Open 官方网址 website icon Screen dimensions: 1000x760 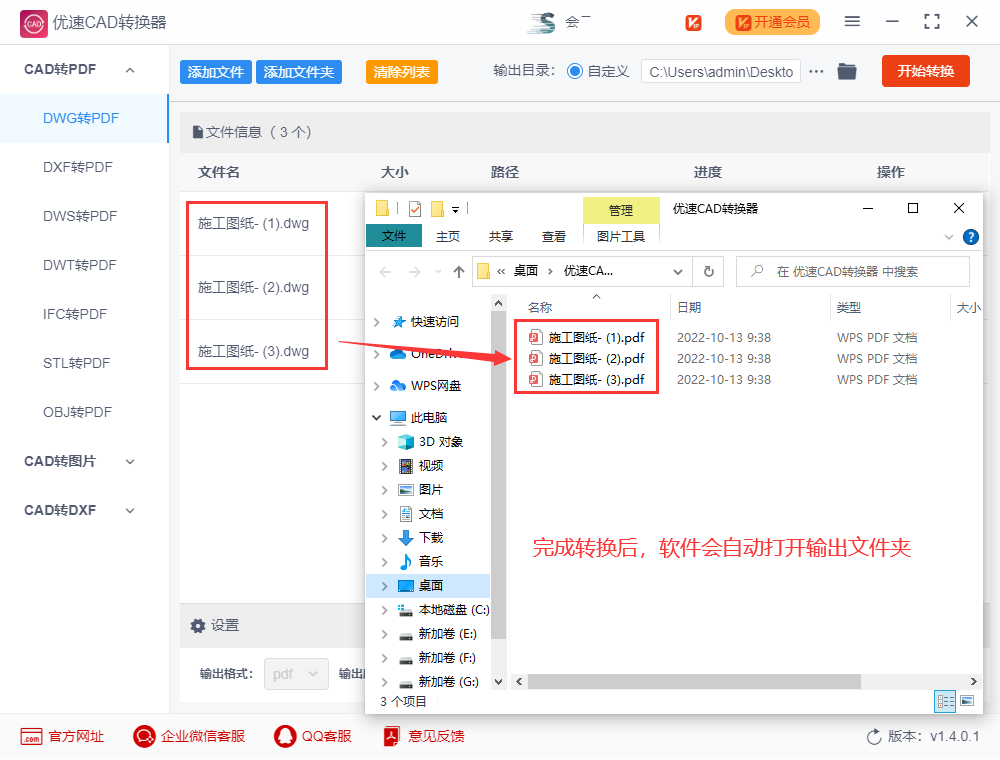click(x=31, y=736)
